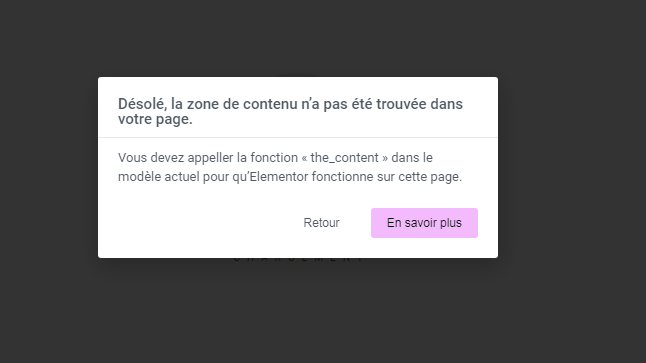
Task: Click the partially hidden loading text below dialog
Action: point(298,260)
